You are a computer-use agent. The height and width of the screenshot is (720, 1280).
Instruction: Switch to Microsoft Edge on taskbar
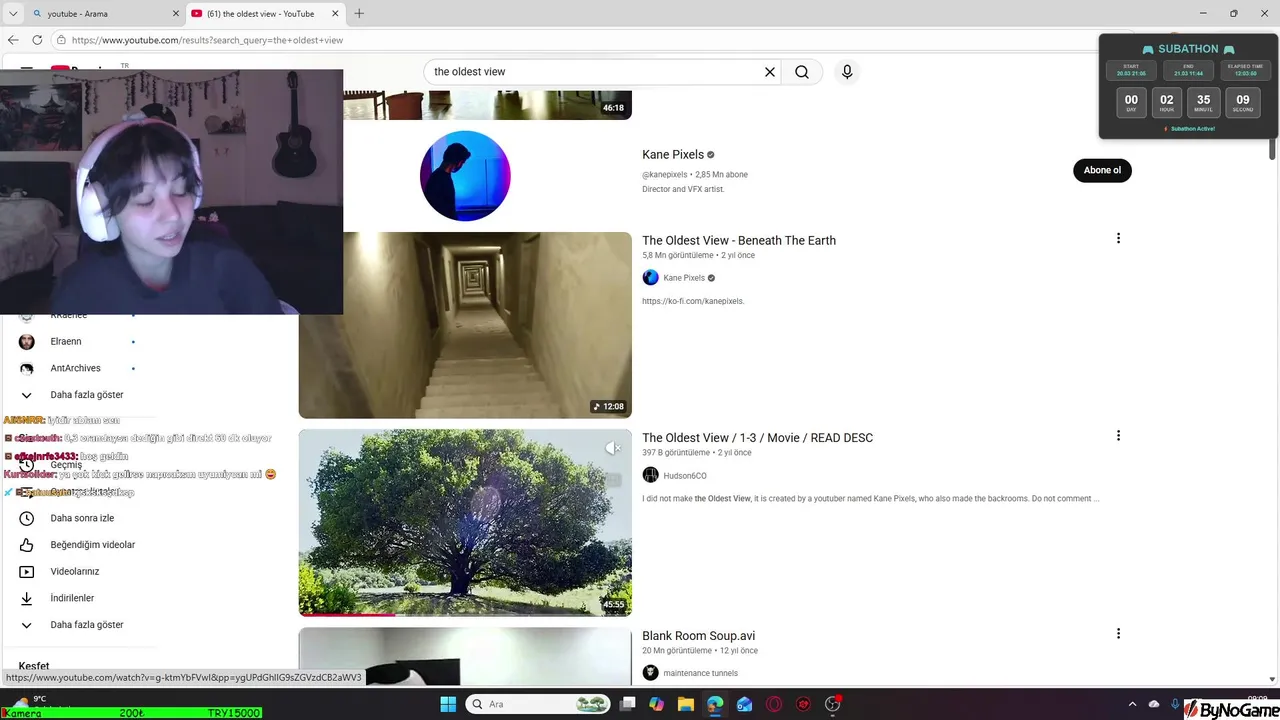[x=715, y=704]
